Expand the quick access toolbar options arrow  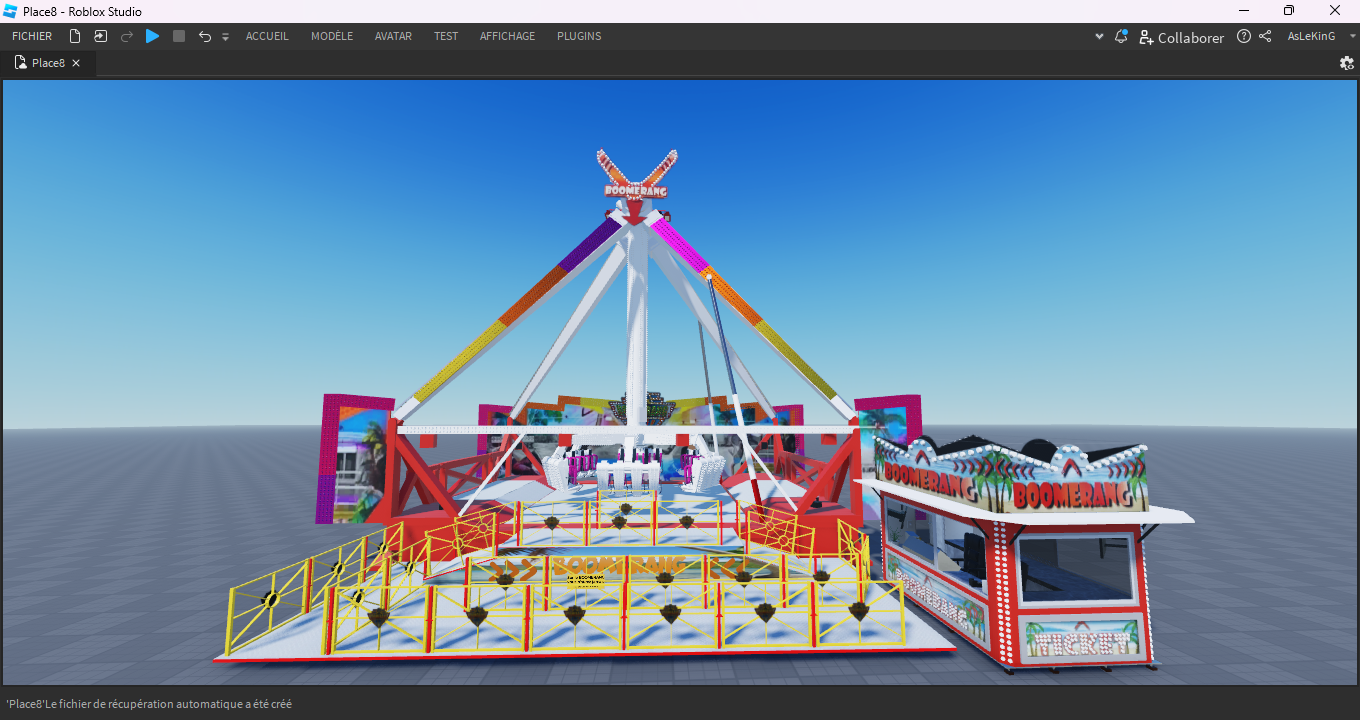point(225,37)
